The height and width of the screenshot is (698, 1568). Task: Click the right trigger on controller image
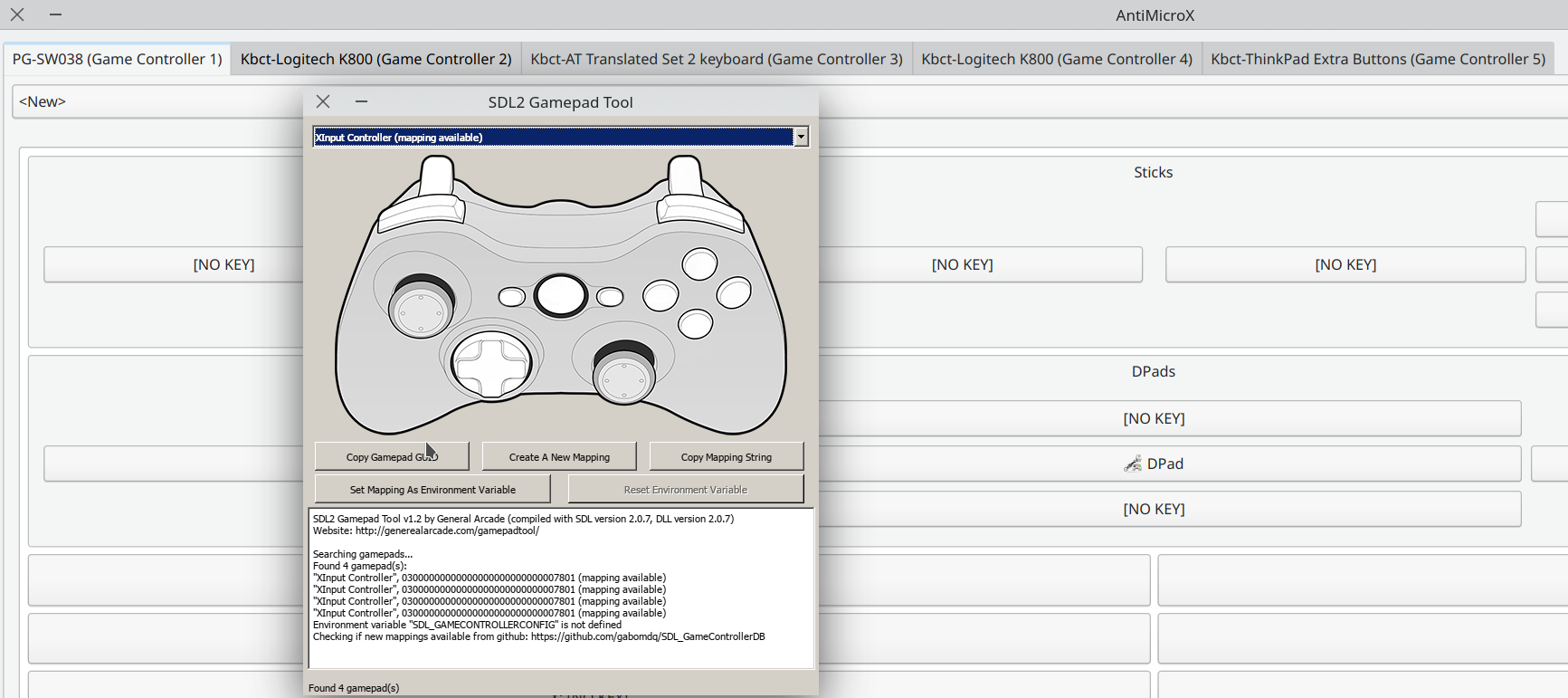[684, 174]
